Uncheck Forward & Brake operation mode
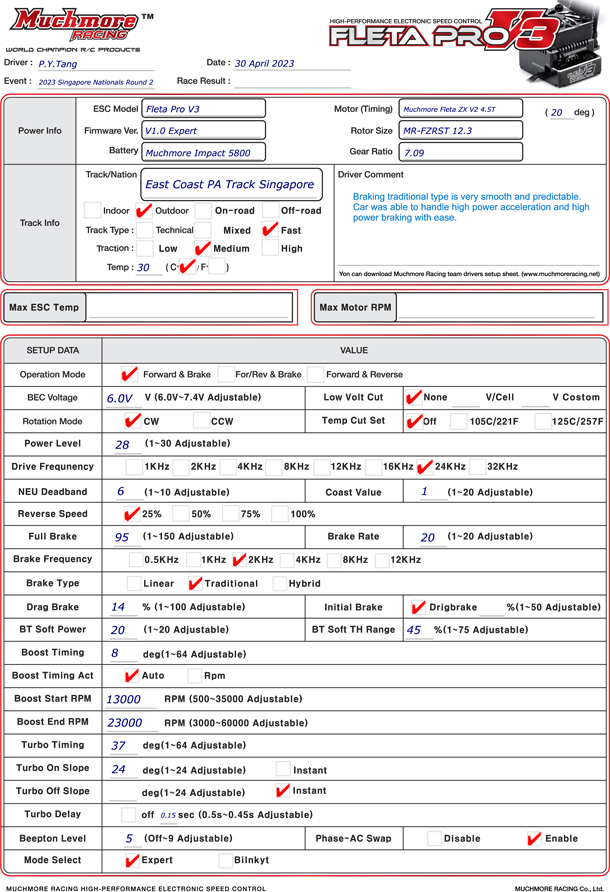Screen dimensions: 610x892 (x=129, y=374)
